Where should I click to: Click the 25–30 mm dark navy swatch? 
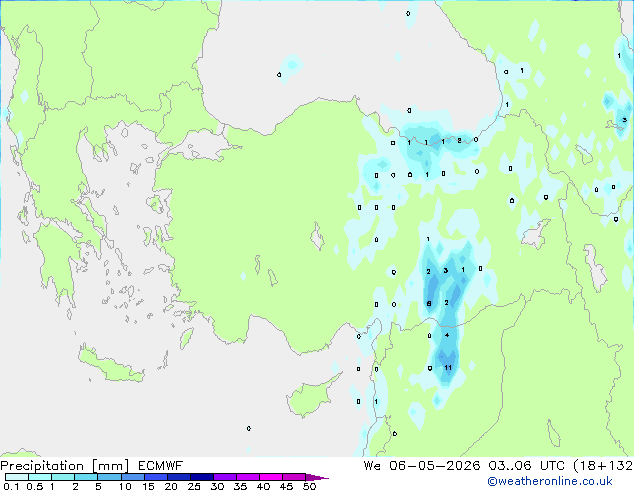(201, 477)
